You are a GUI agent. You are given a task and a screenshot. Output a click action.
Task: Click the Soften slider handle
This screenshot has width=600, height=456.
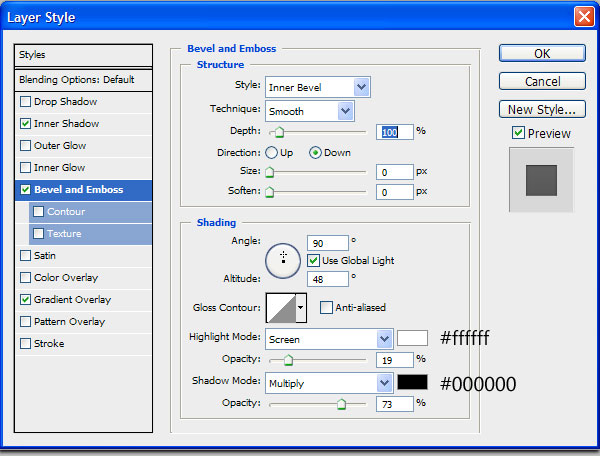tap(269, 192)
